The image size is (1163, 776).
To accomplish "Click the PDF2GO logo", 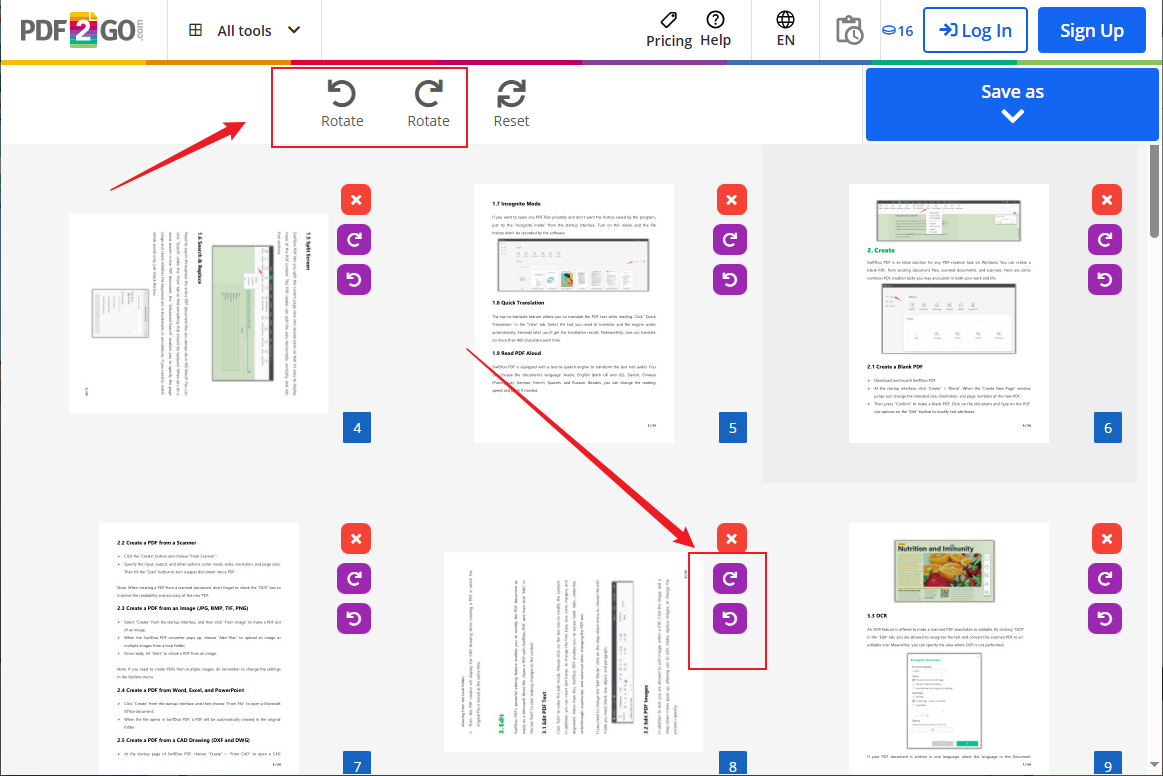I will (80, 30).
